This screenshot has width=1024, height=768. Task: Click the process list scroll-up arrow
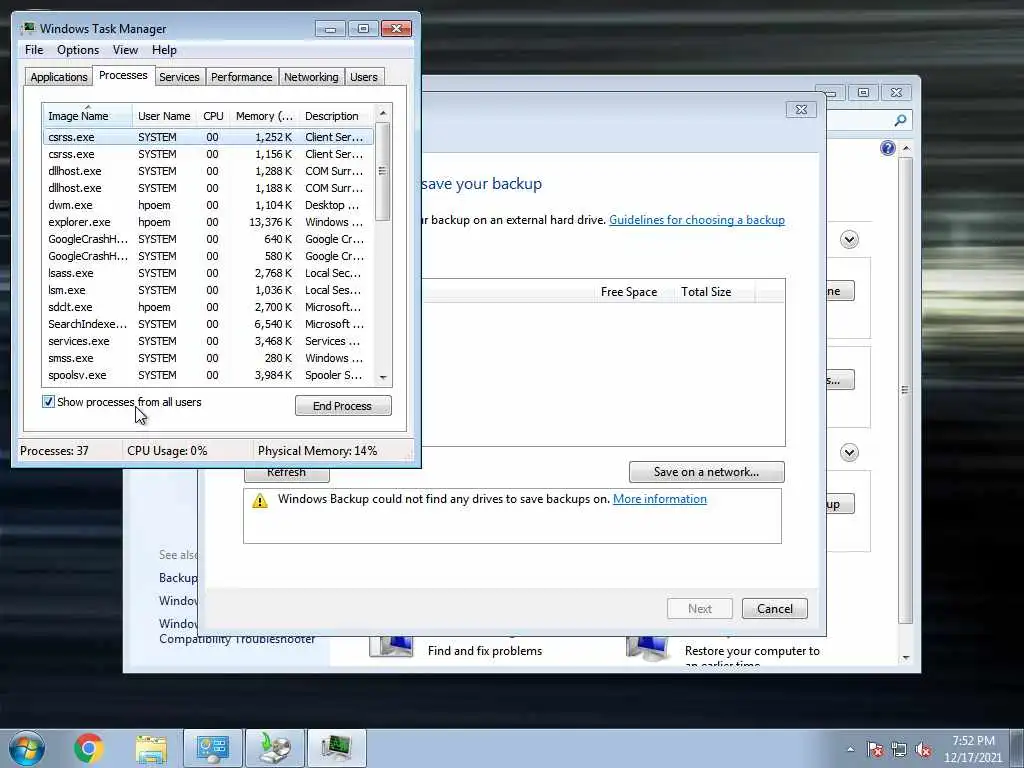point(383,113)
